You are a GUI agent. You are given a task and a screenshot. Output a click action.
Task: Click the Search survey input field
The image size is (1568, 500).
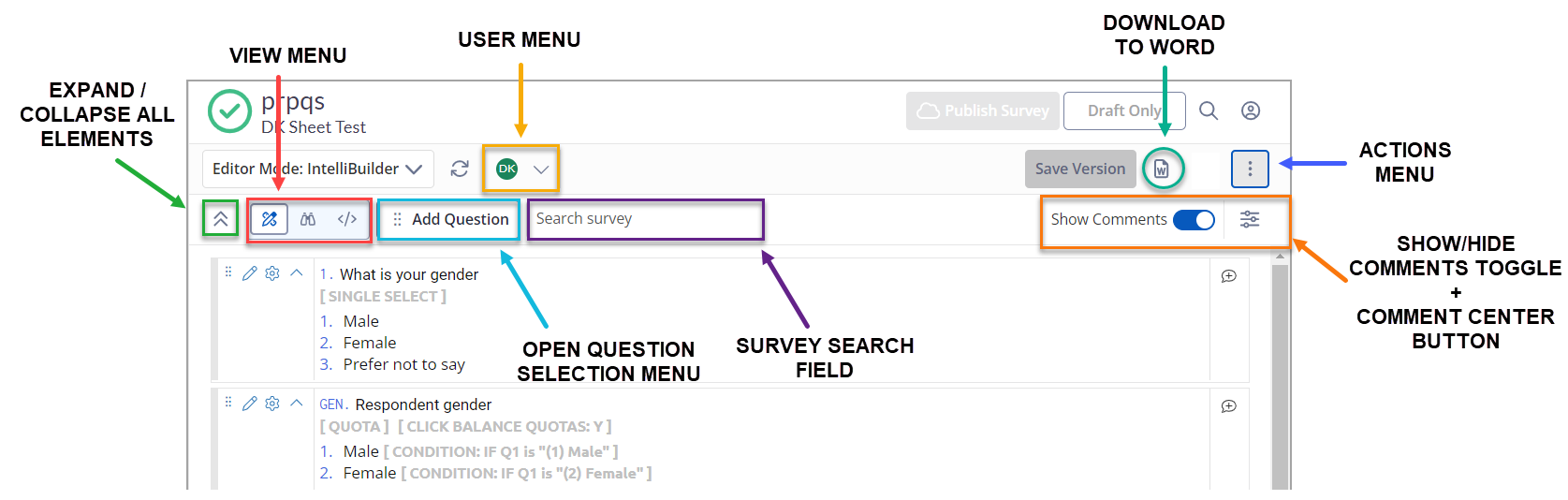point(646,219)
